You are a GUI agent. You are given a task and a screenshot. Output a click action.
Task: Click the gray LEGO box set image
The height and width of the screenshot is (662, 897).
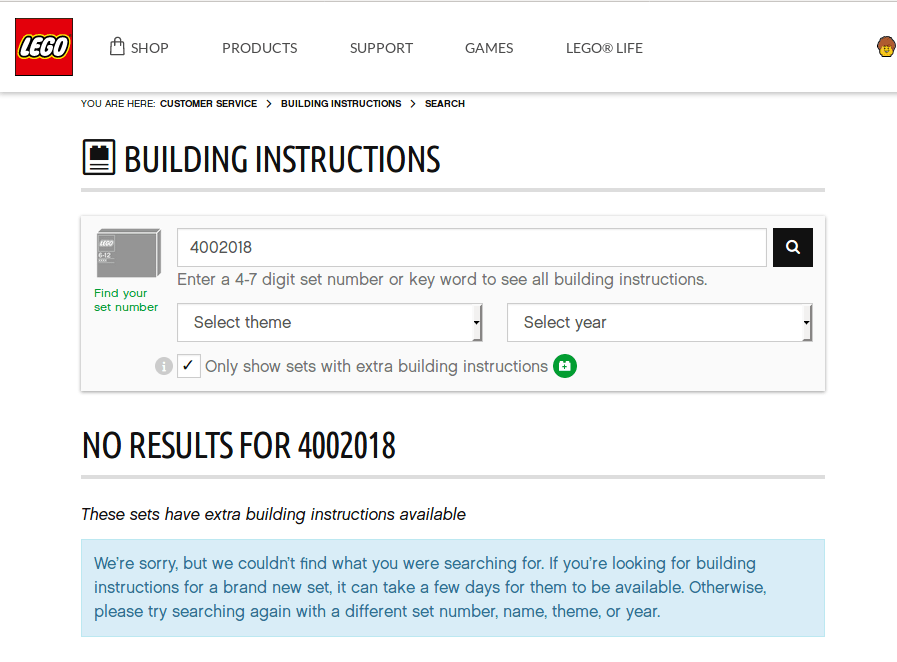coord(128,253)
